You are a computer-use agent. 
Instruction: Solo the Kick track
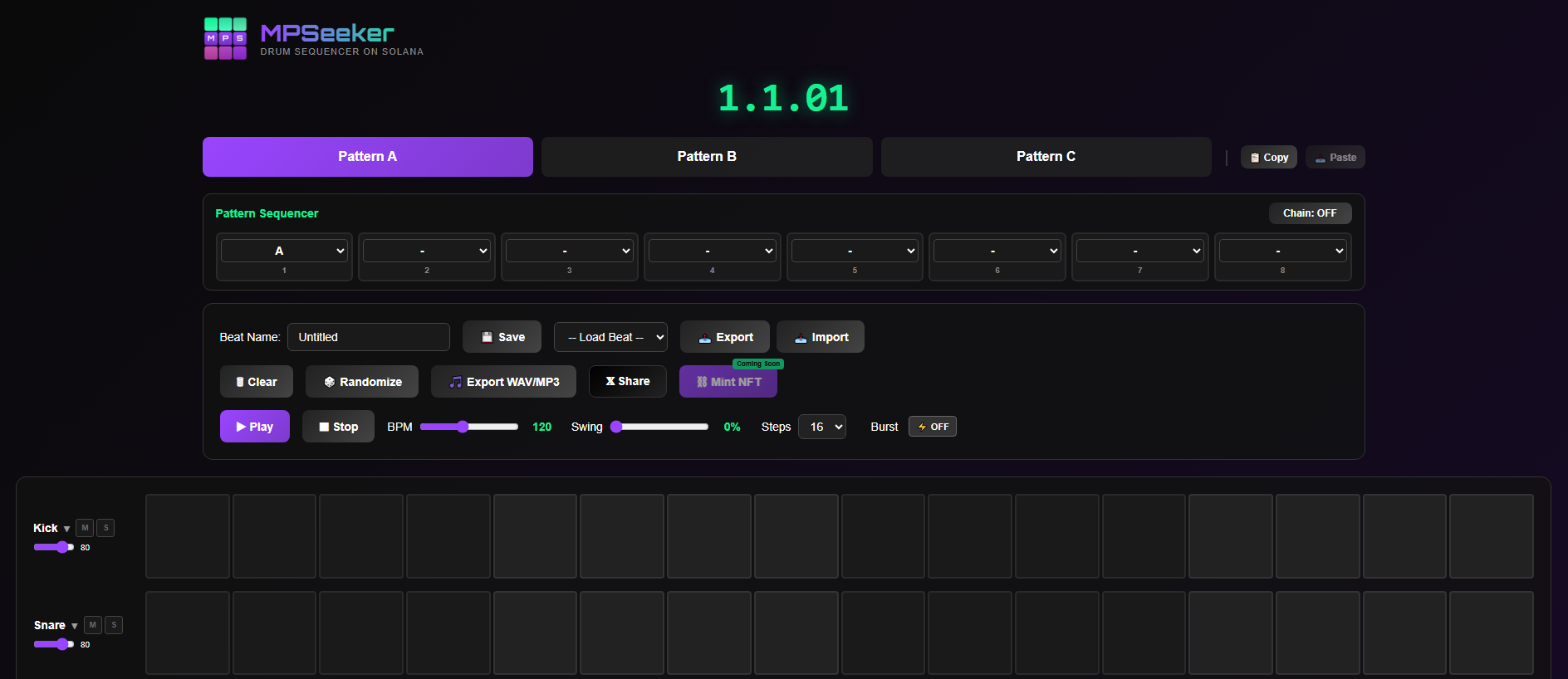pos(105,528)
